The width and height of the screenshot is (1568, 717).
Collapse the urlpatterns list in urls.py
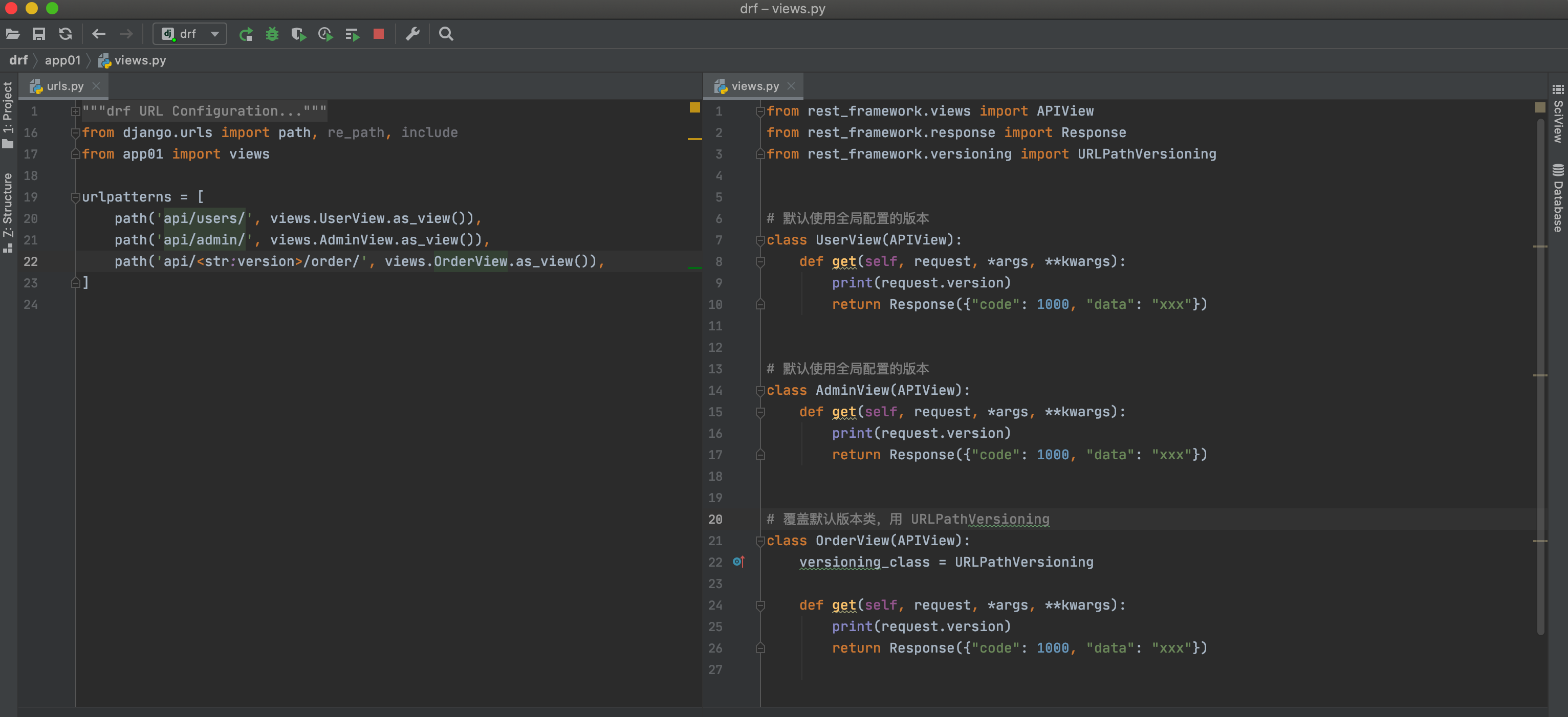point(75,196)
